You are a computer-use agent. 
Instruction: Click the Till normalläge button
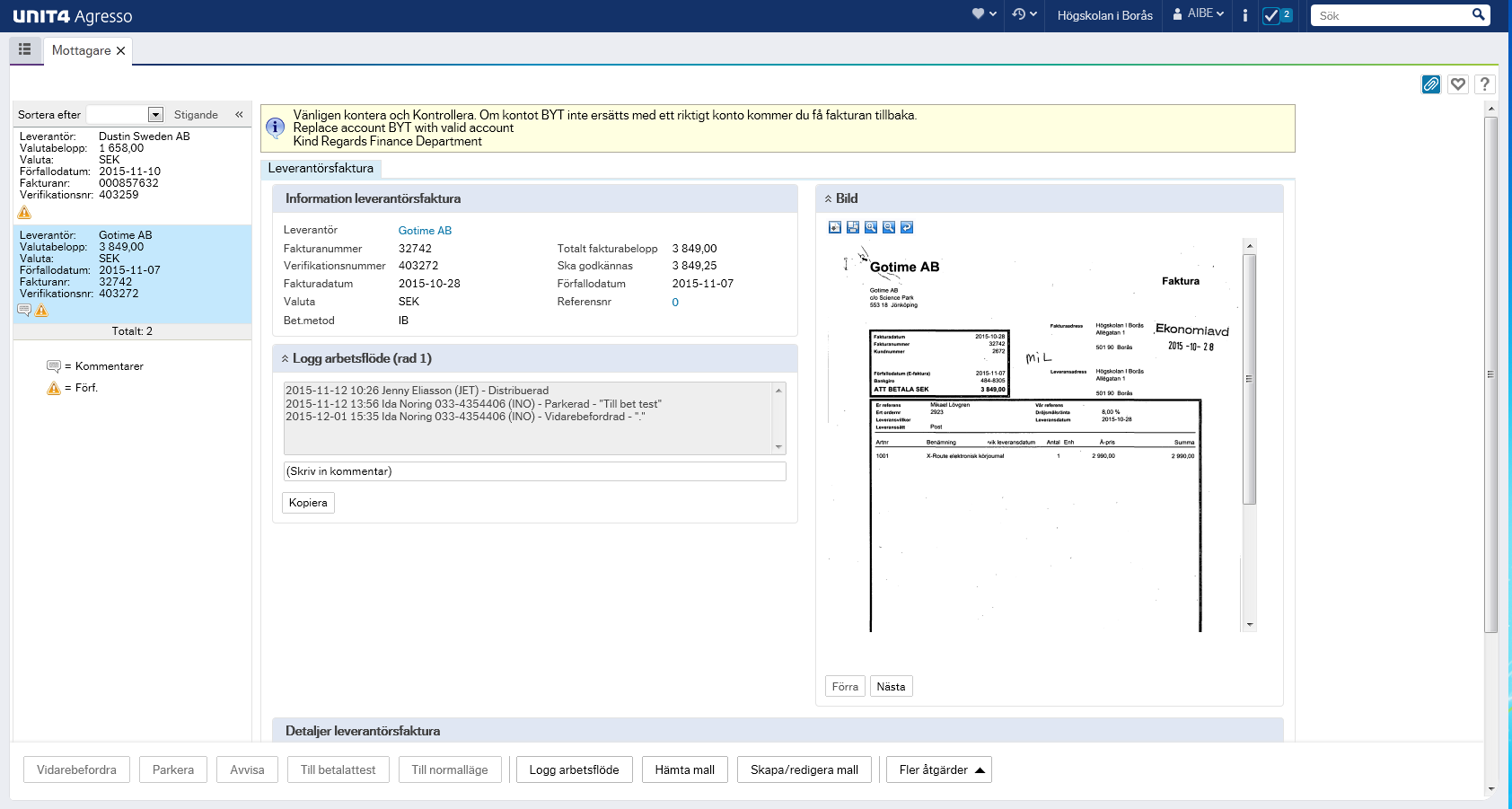coord(450,769)
